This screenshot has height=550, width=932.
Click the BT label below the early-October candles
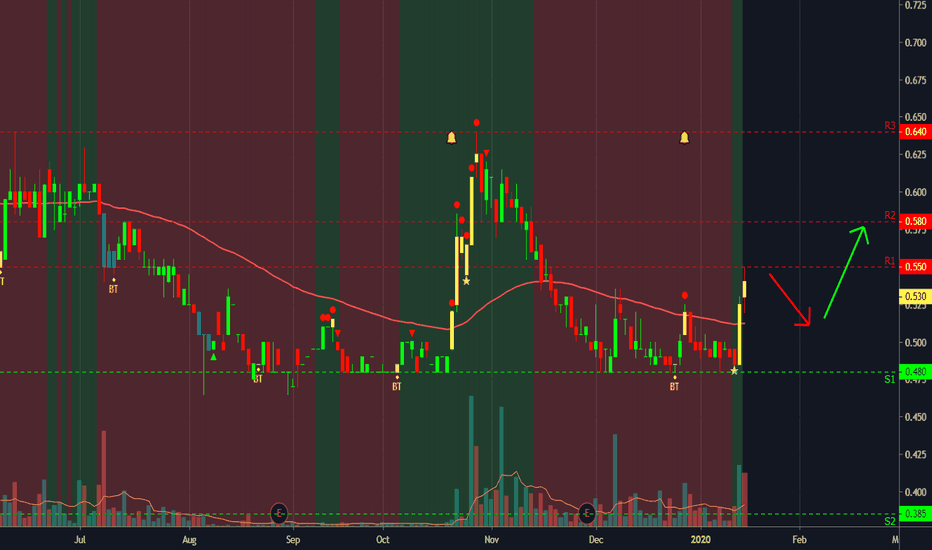pos(396,387)
